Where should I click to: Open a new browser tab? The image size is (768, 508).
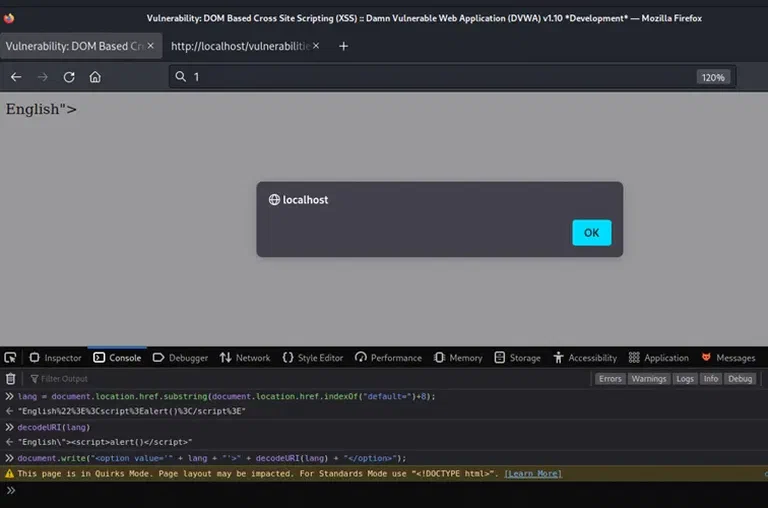click(x=343, y=46)
